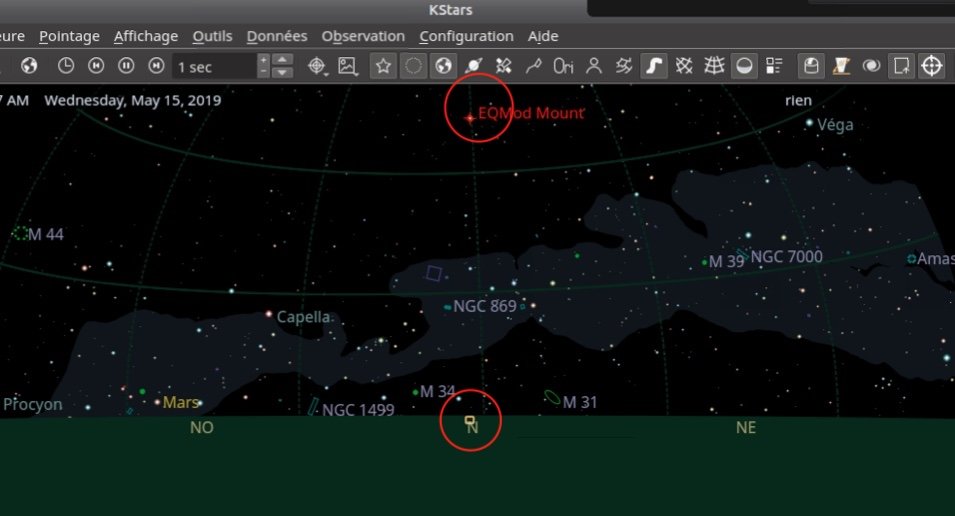This screenshot has height=516, width=955.
Task: Select the M 34 cluster label
Action: (x=437, y=391)
